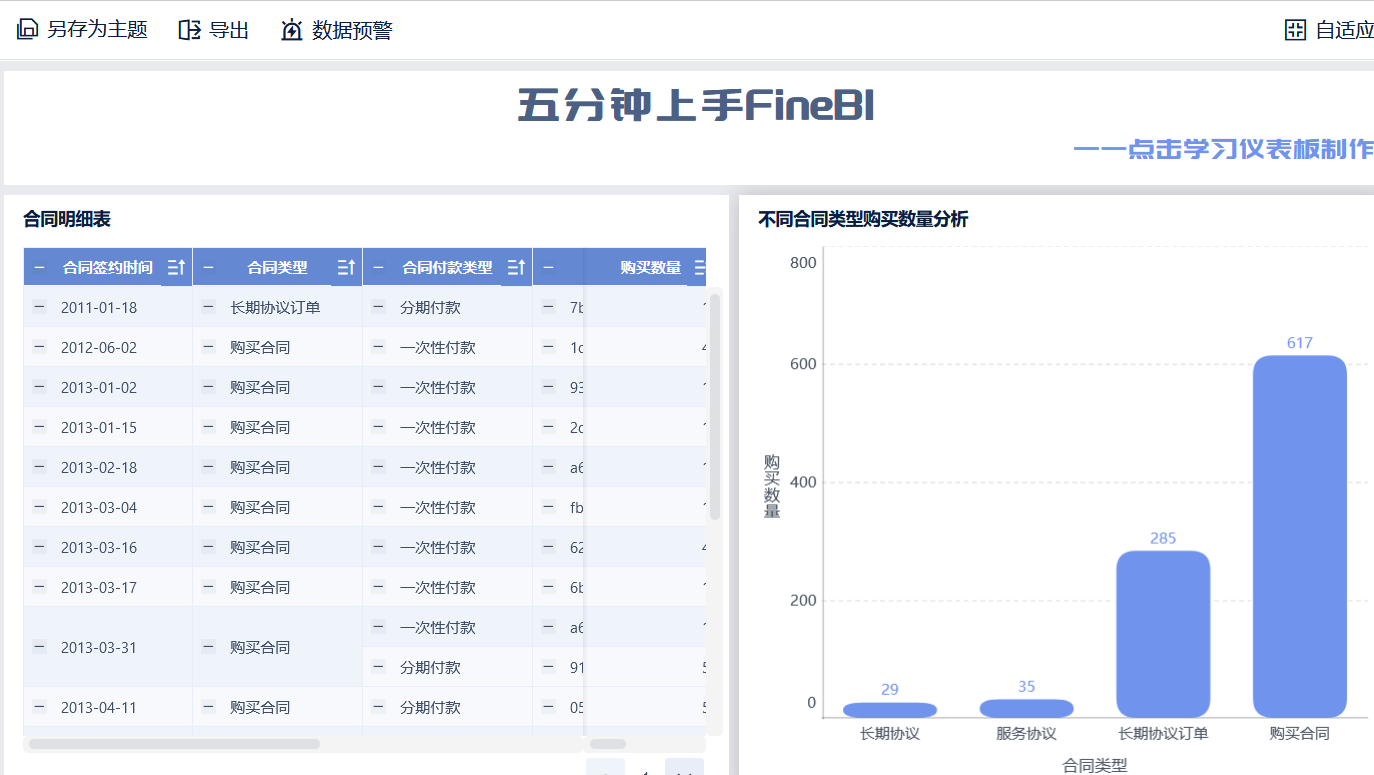
Task: Click the 合同明细表 panel title
Action: tap(67, 220)
